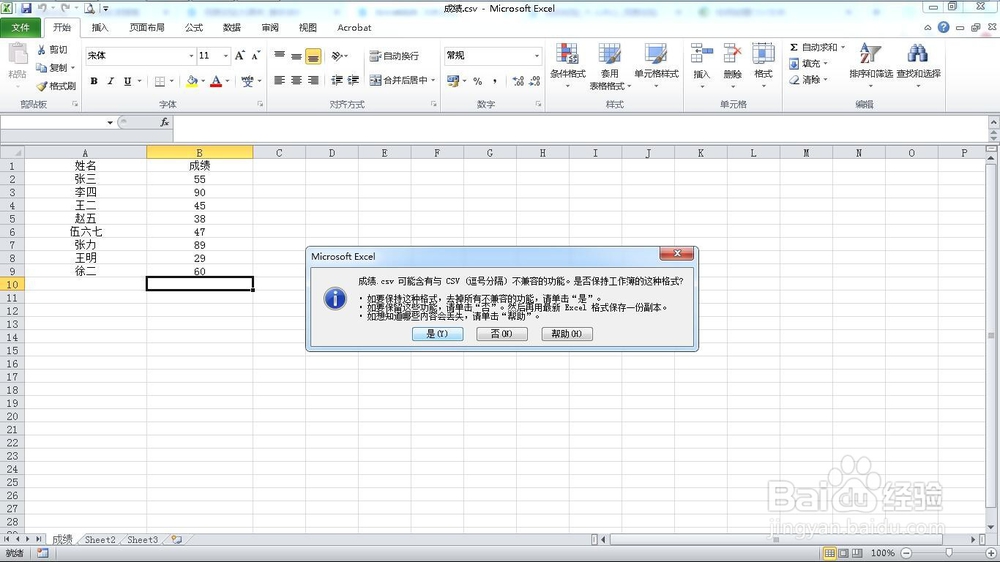Screen dimensions: 1000x562
Task: Click center text horizontally icon
Action: pyautogui.click(x=296, y=80)
